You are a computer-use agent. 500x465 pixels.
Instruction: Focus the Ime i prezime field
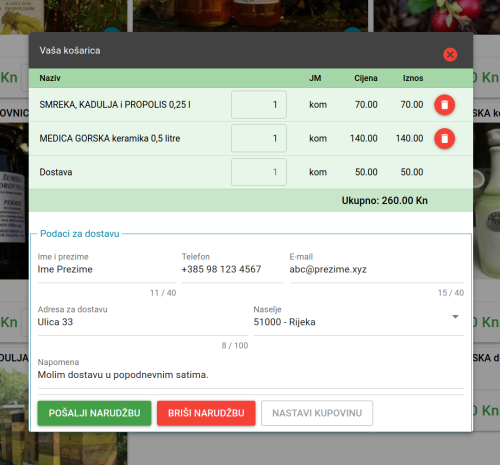pos(107,269)
